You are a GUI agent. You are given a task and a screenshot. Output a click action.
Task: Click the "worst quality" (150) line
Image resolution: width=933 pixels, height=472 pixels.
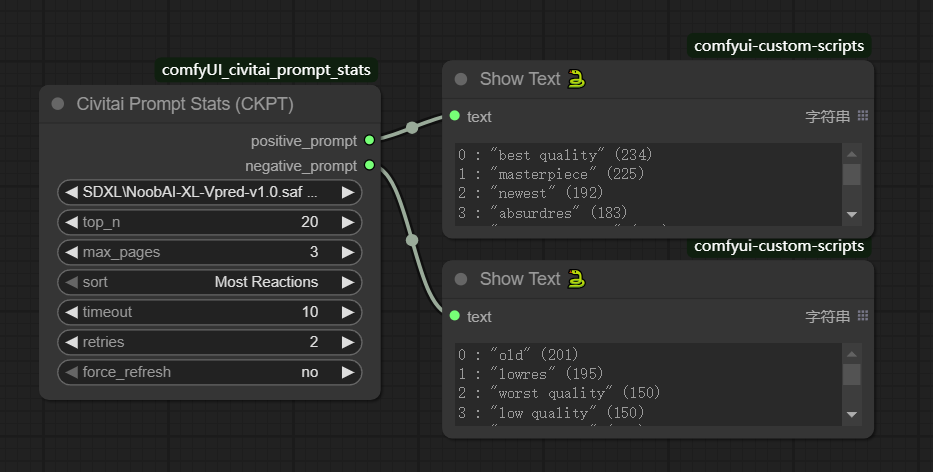[x=559, y=393]
